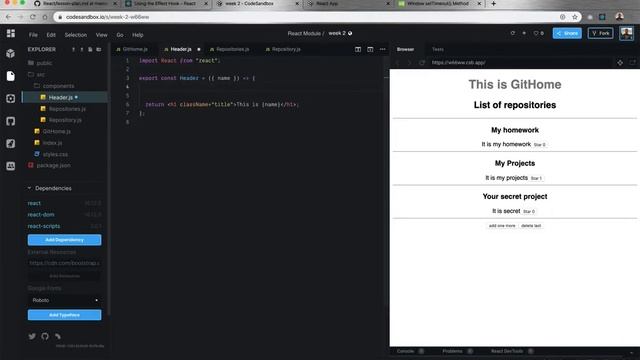Viewport: 640px width, 360px height.
Task: Open the Deployment rocket icon in sidebar
Action: [x=11, y=144]
